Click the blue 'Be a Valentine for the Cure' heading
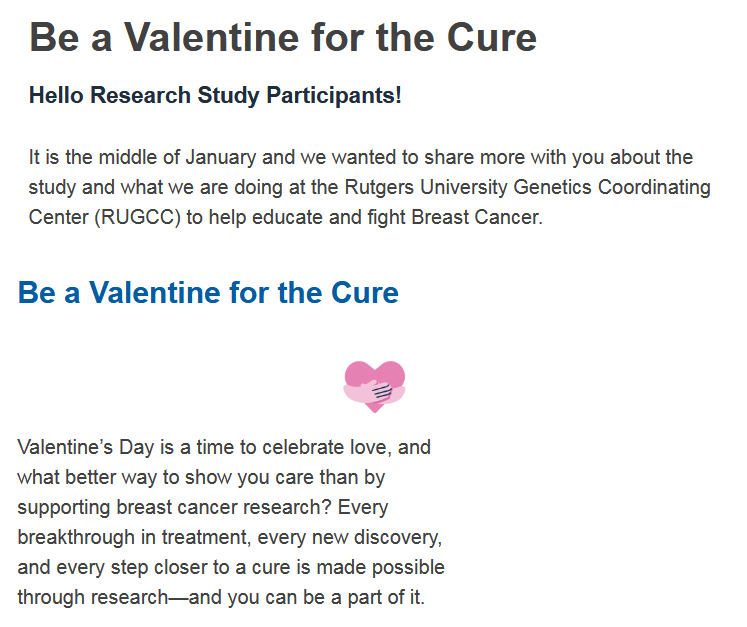The image size is (747, 627). pos(208,293)
